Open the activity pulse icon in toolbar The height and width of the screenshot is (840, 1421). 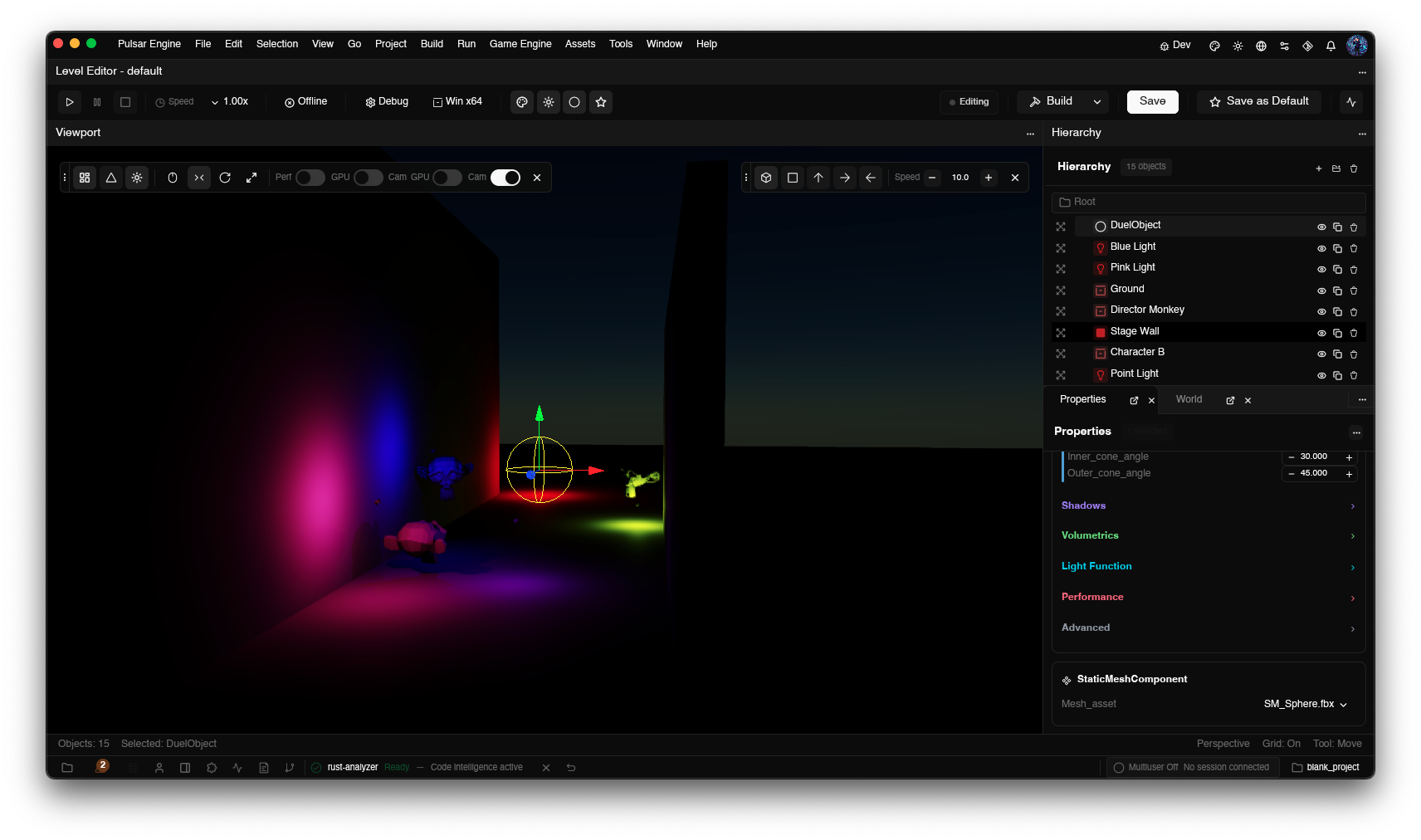pos(1351,102)
